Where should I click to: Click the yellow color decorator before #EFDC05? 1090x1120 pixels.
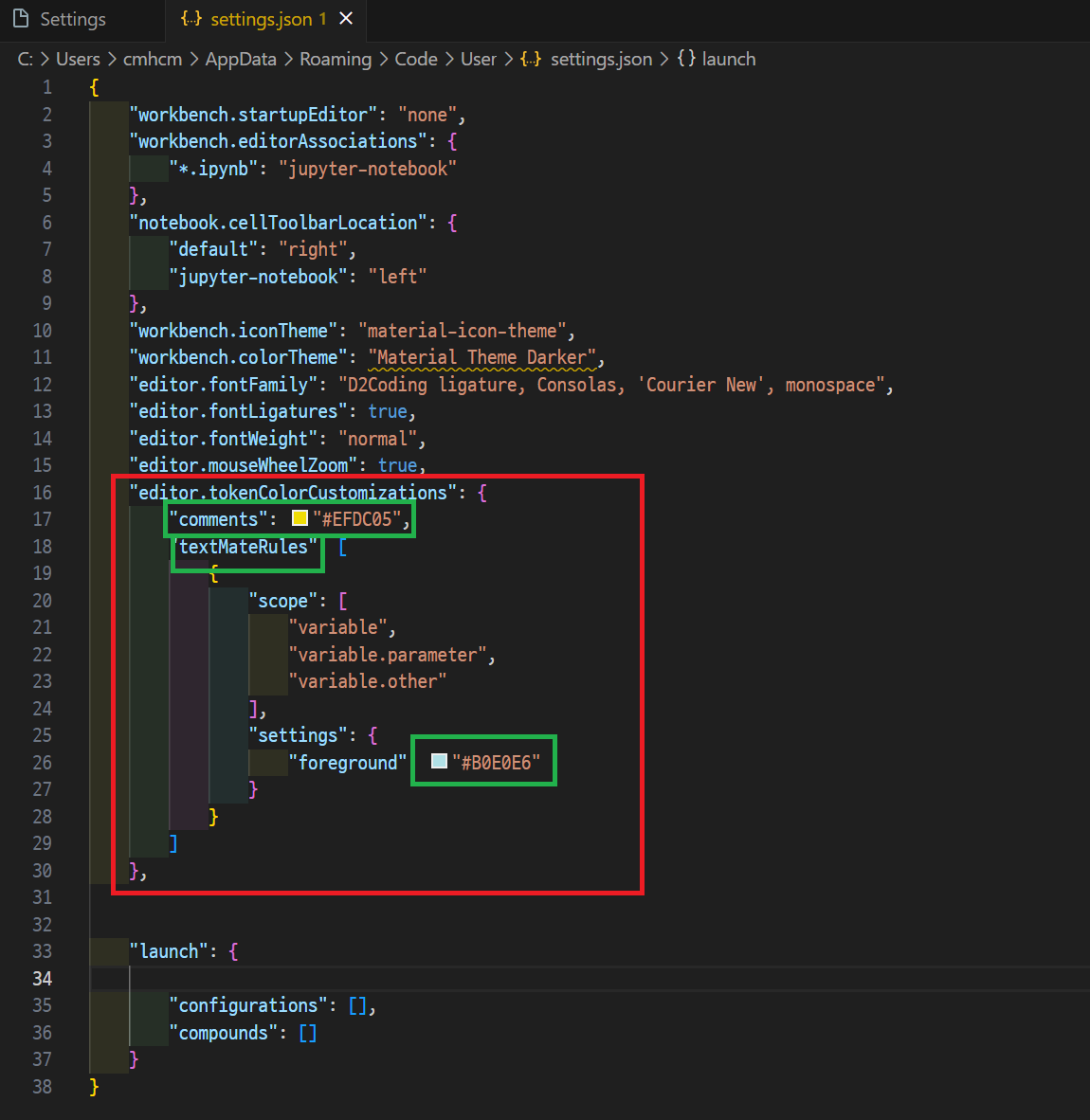tap(299, 518)
